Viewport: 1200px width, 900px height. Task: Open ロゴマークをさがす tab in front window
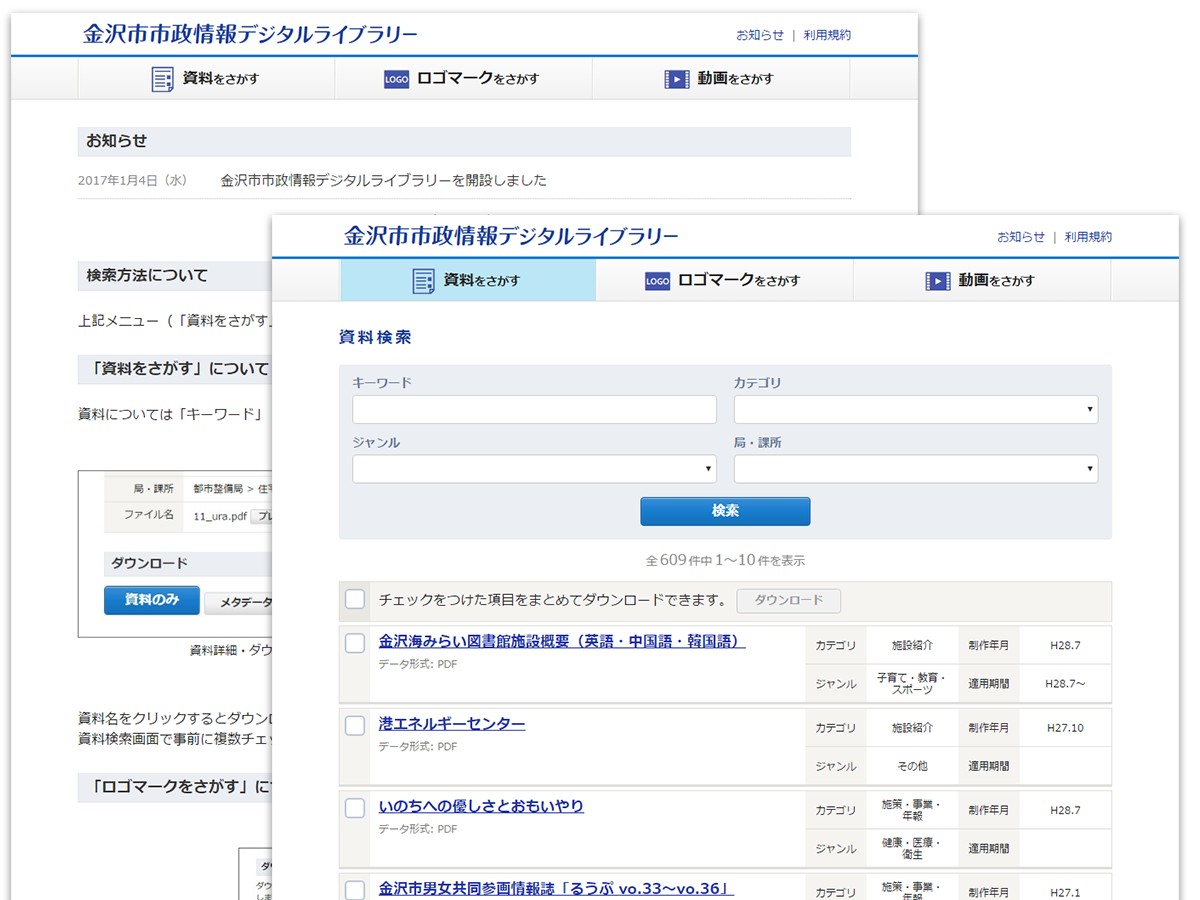(724, 280)
